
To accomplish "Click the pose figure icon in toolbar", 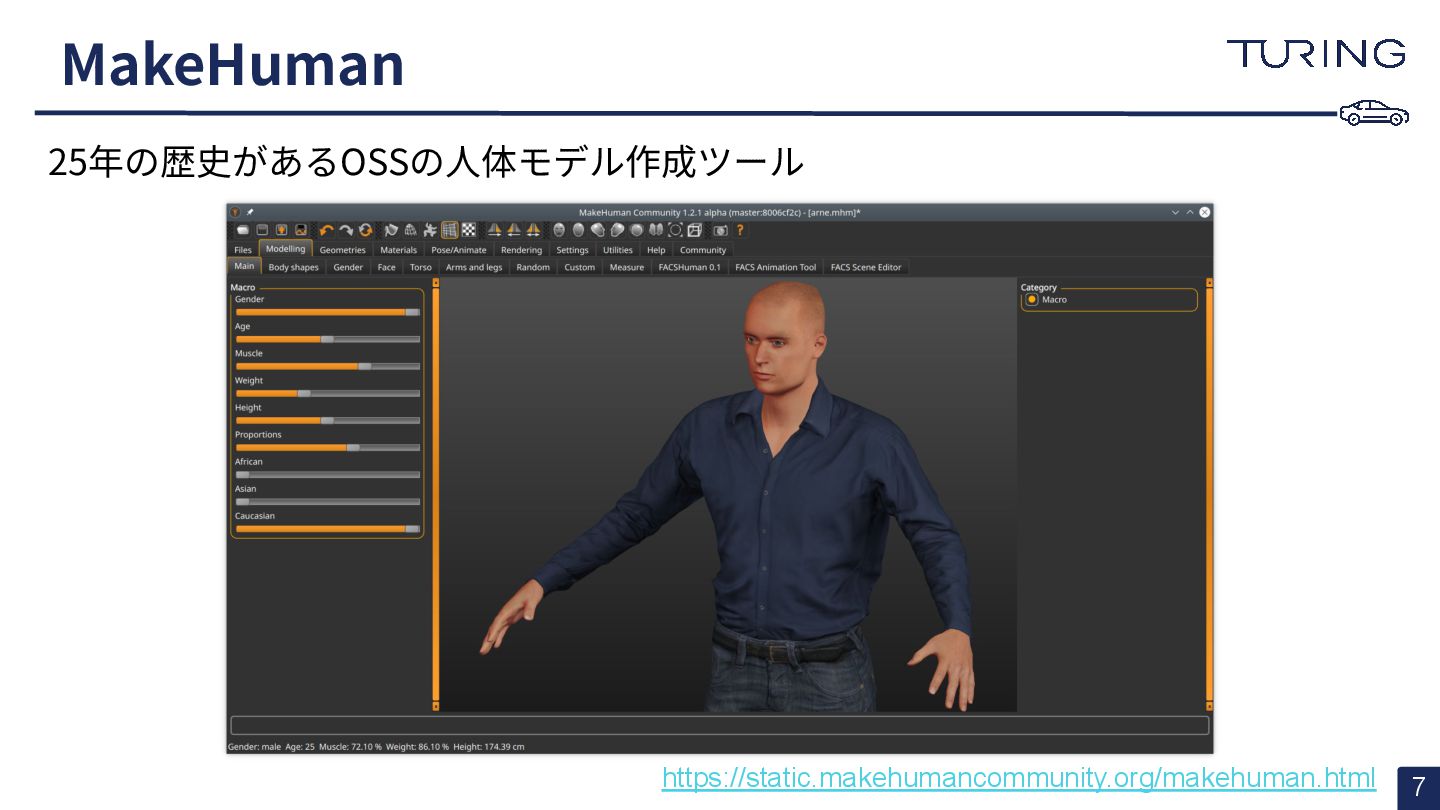I will [430, 230].
